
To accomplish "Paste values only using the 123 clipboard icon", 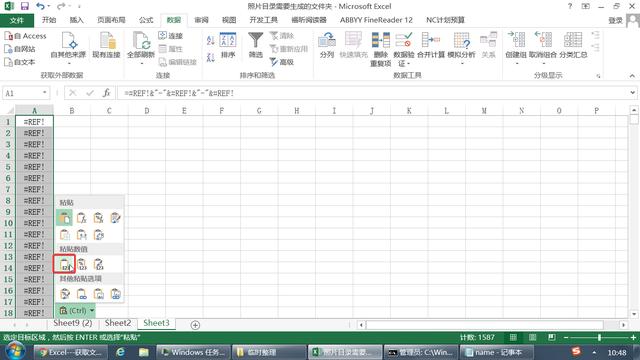I will pyautogui.click(x=64, y=264).
